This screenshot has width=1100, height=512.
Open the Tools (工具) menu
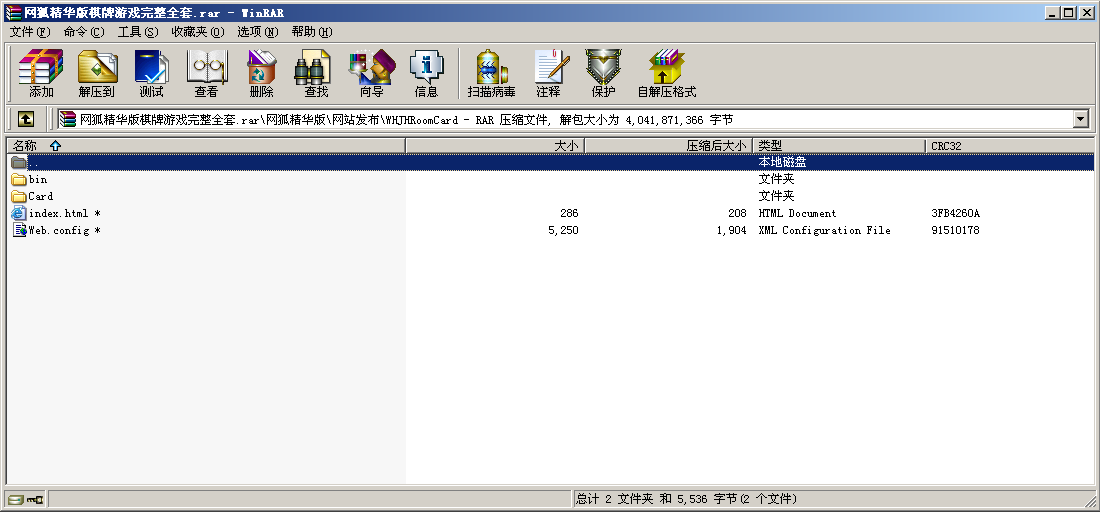point(137,32)
